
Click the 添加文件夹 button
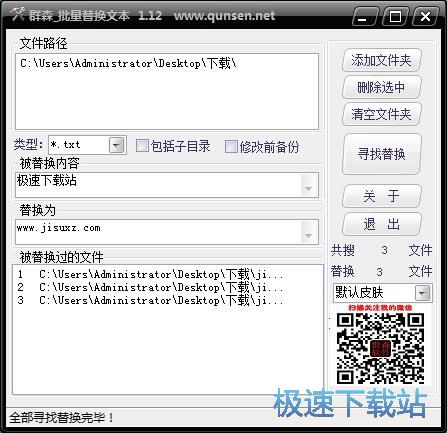coord(382,60)
